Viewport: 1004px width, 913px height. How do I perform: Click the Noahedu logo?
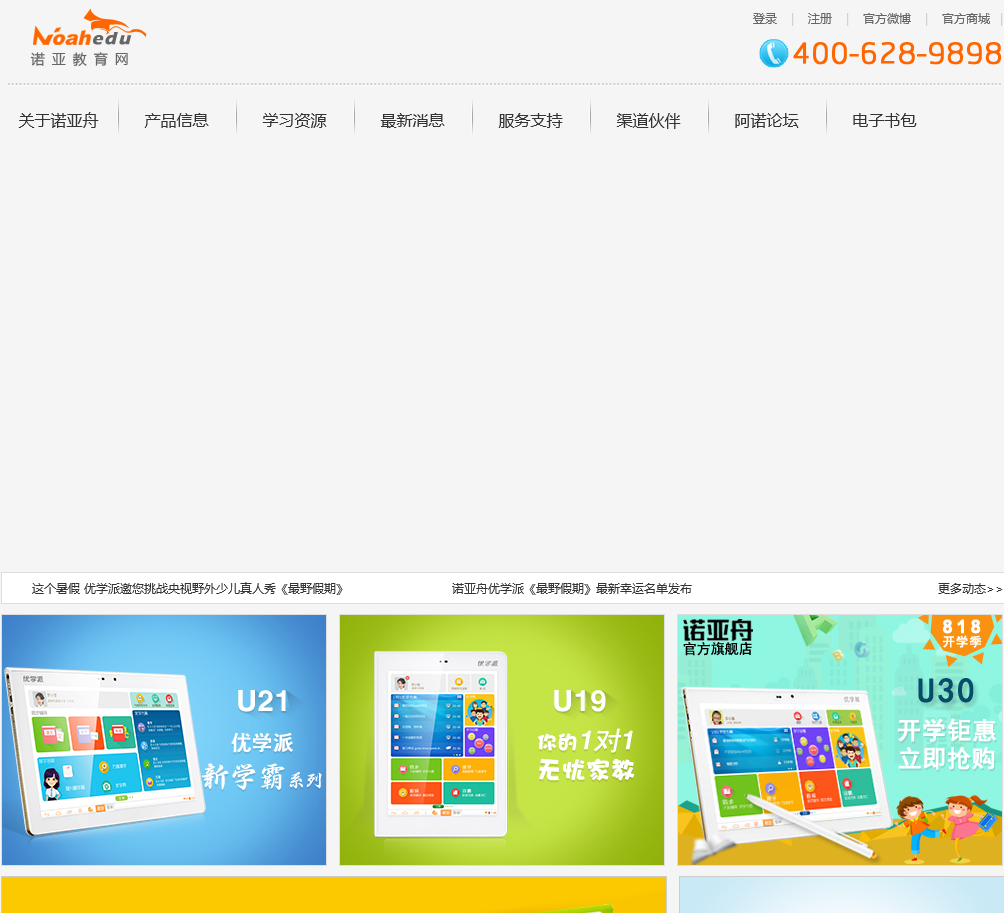(88, 38)
